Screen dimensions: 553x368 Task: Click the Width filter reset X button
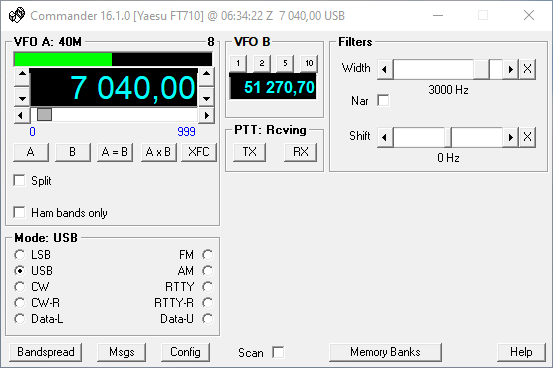click(x=527, y=69)
